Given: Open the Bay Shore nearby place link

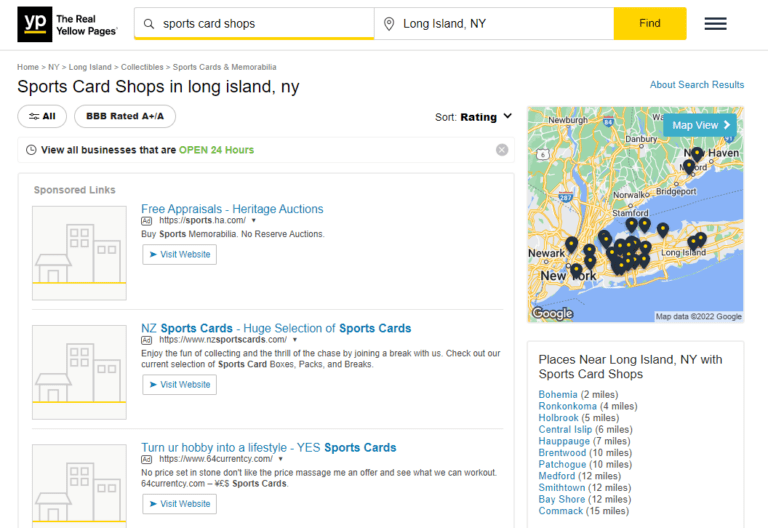Looking at the screenshot, I should pos(562,500).
